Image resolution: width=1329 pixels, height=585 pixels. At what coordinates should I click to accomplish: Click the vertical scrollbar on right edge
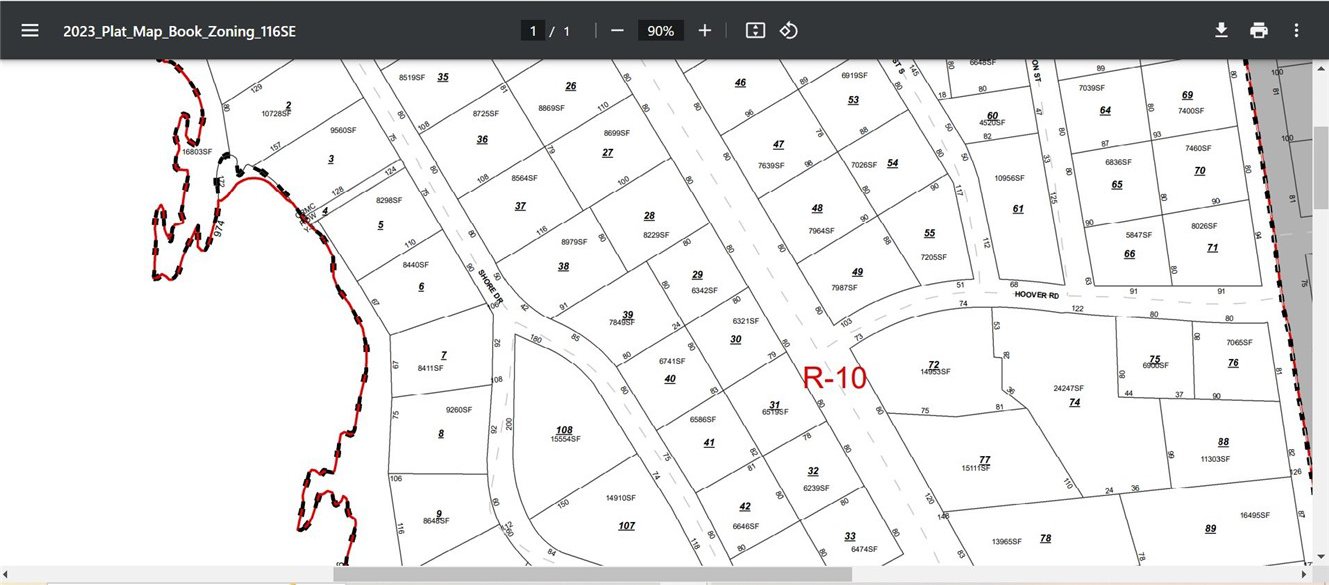(1321, 150)
